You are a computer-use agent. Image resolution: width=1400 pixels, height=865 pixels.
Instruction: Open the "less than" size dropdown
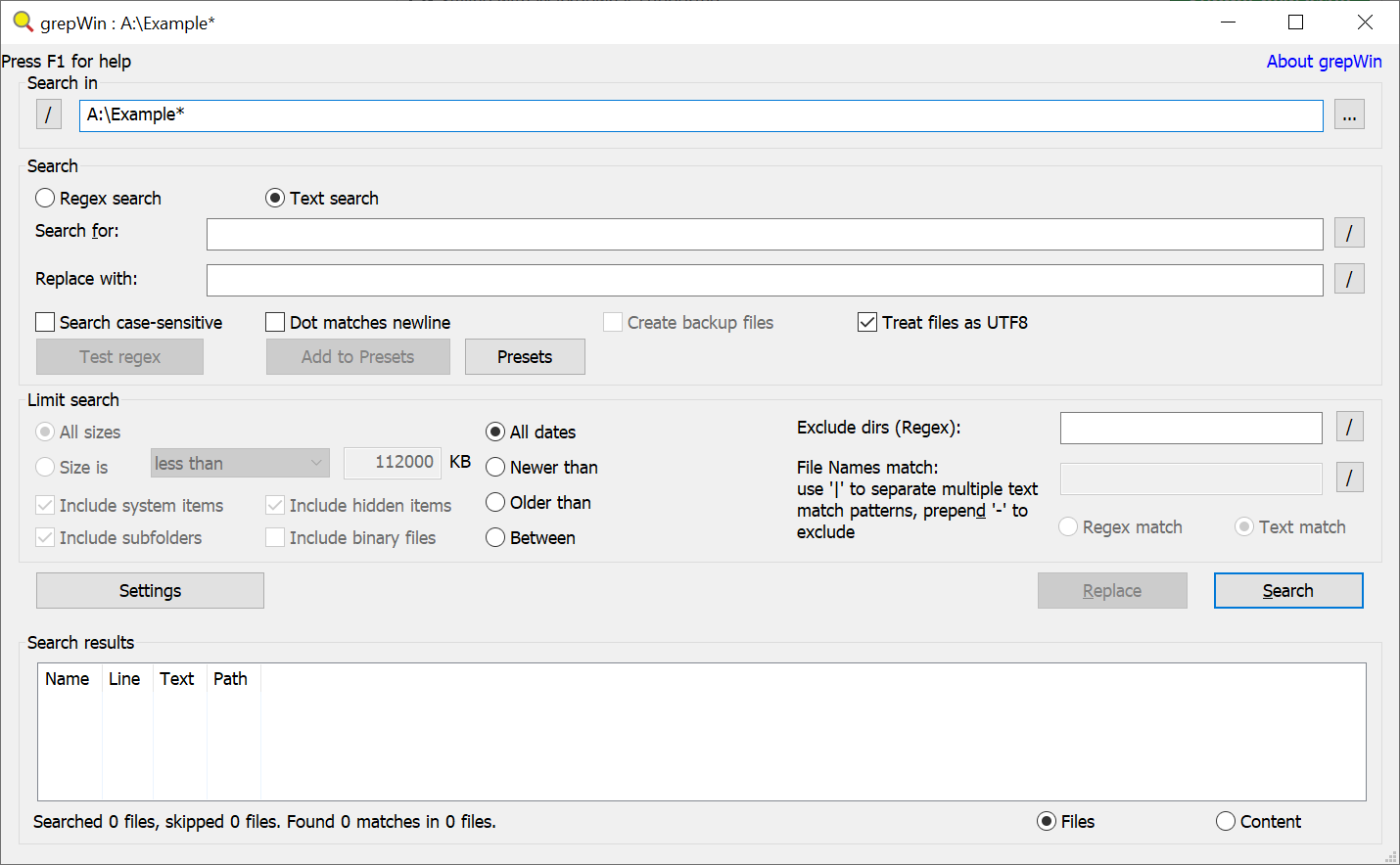pos(239,463)
